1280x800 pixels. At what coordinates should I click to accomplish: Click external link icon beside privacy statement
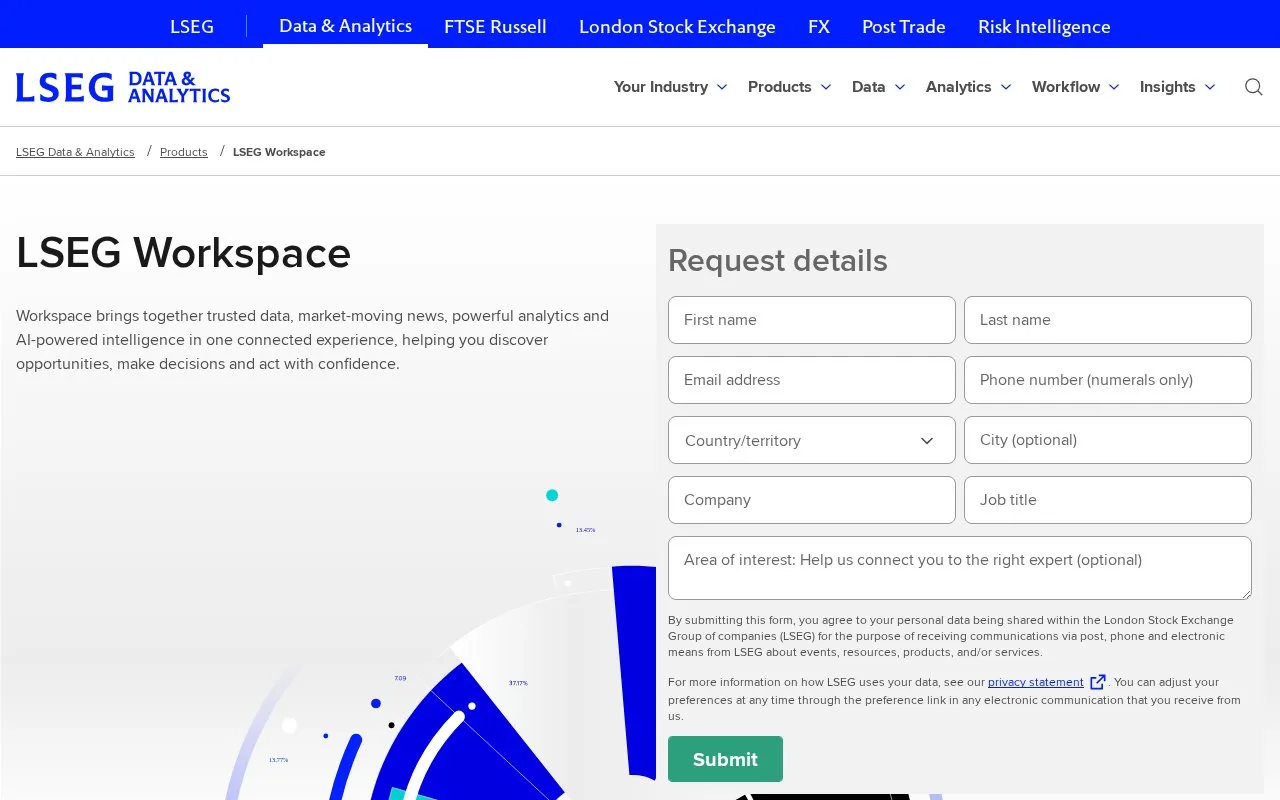click(1097, 682)
